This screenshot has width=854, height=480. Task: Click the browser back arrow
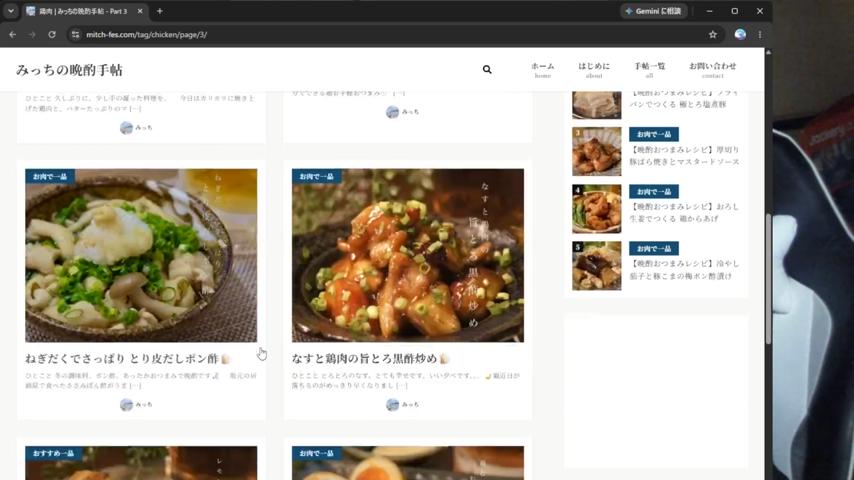(13, 34)
